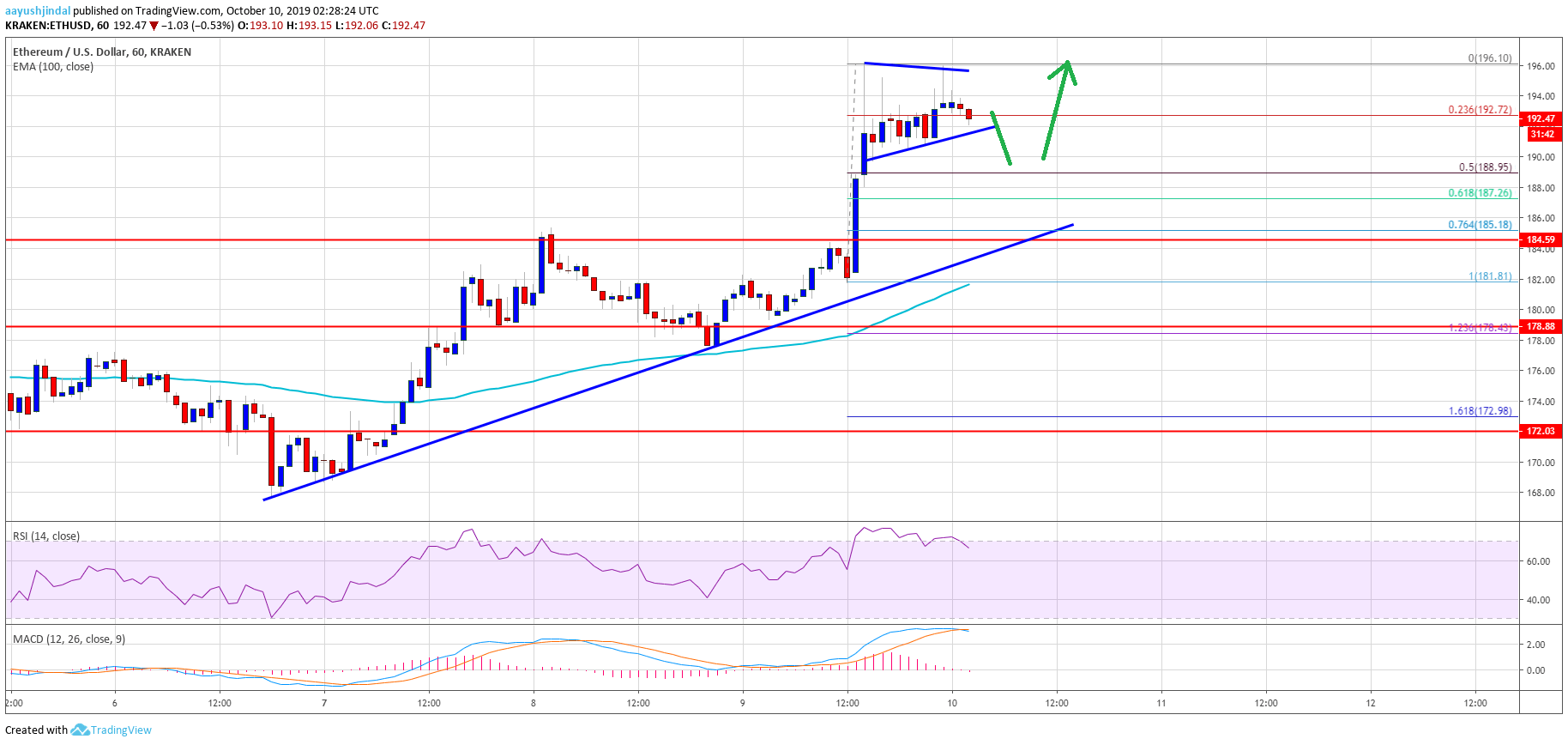Select the 0.764(185.18) Fibonacci label
The image size is (1568, 745).
point(1481,225)
